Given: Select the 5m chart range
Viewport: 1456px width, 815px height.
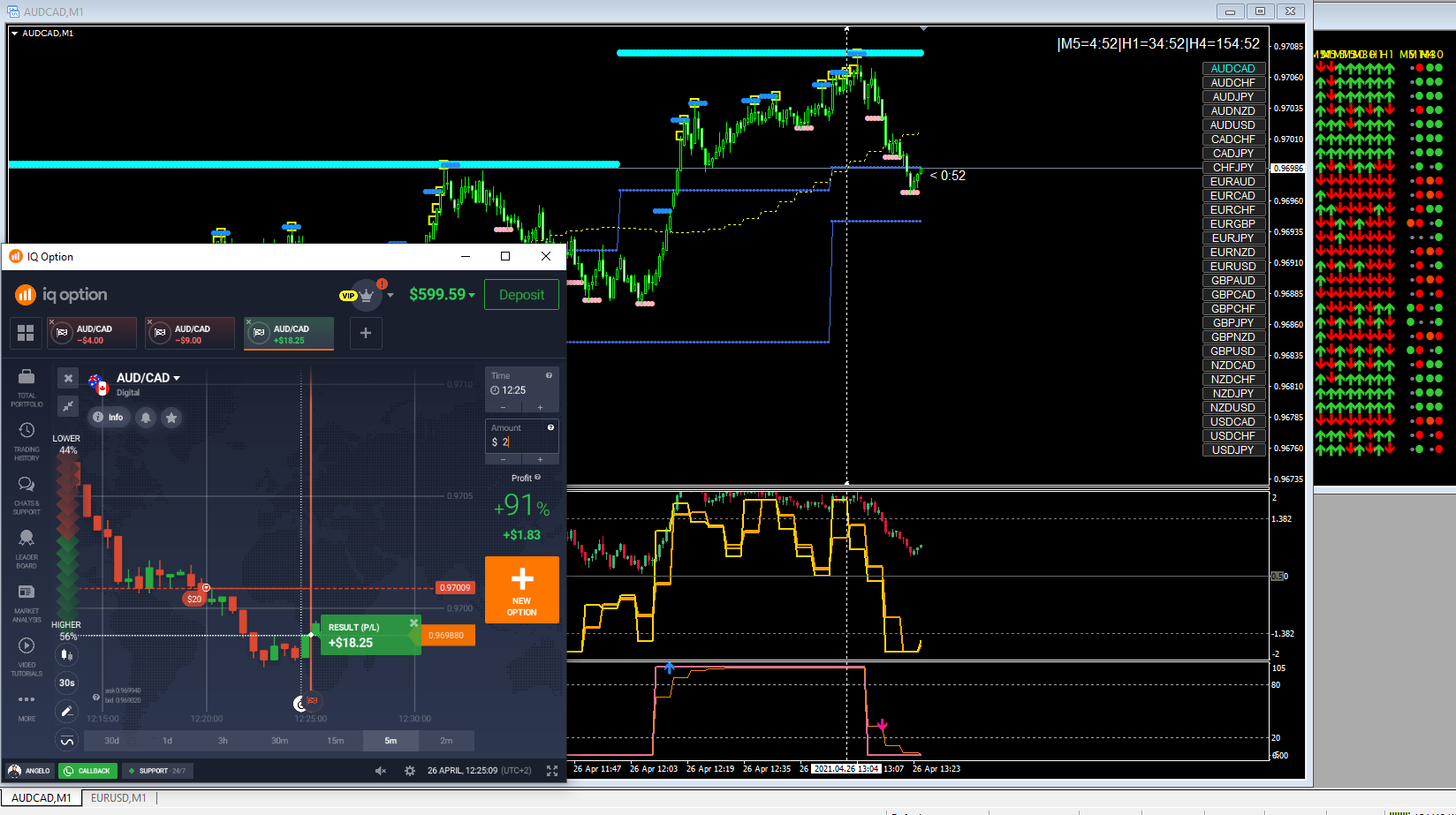Looking at the screenshot, I should 391,741.
